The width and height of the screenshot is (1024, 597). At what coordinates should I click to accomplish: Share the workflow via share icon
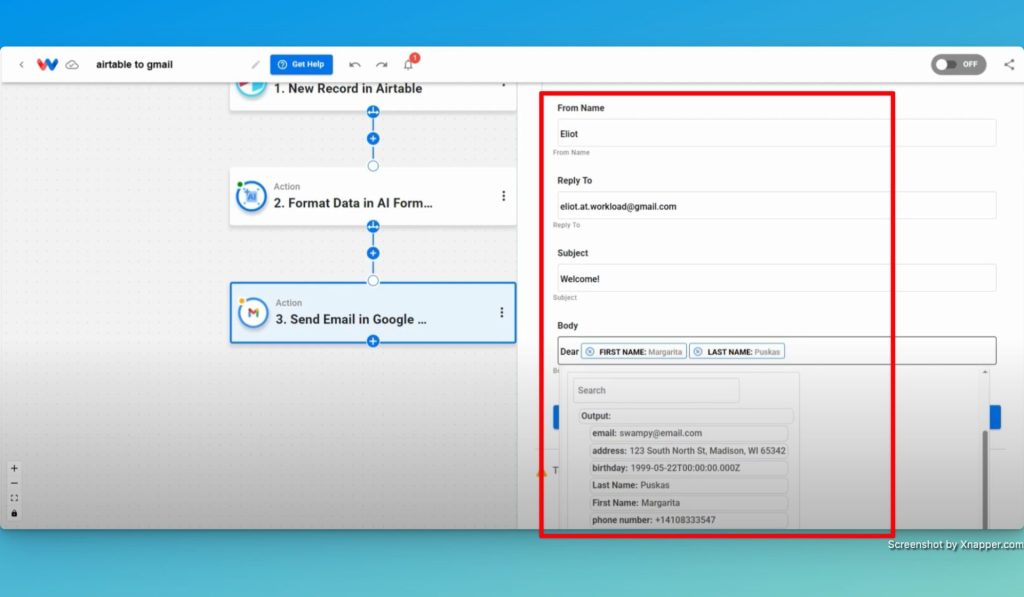[x=1009, y=65]
